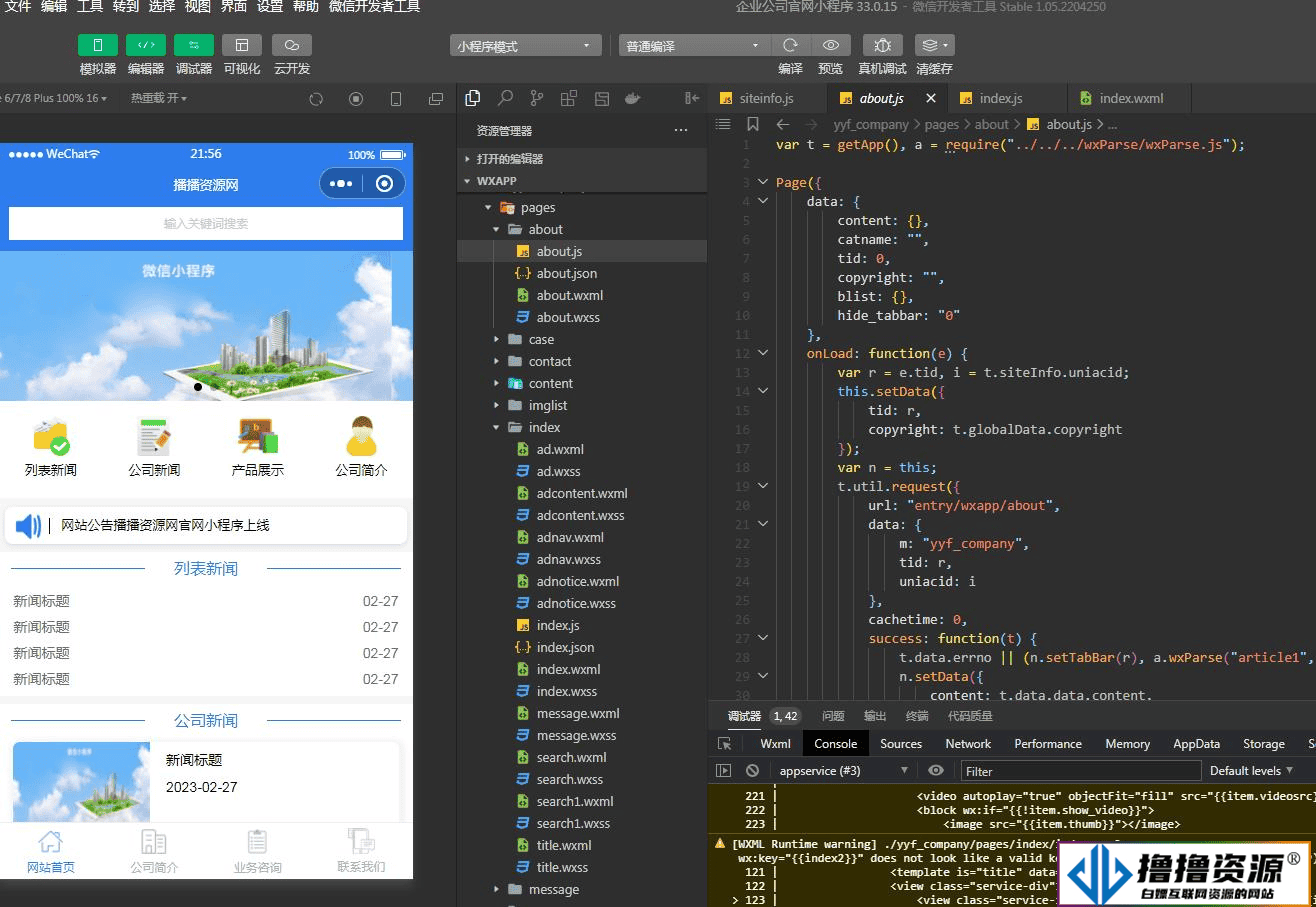The height and width of the screenshot is (907, 1316).
Task: Select about.json in file tree
Action: [582, 273]
